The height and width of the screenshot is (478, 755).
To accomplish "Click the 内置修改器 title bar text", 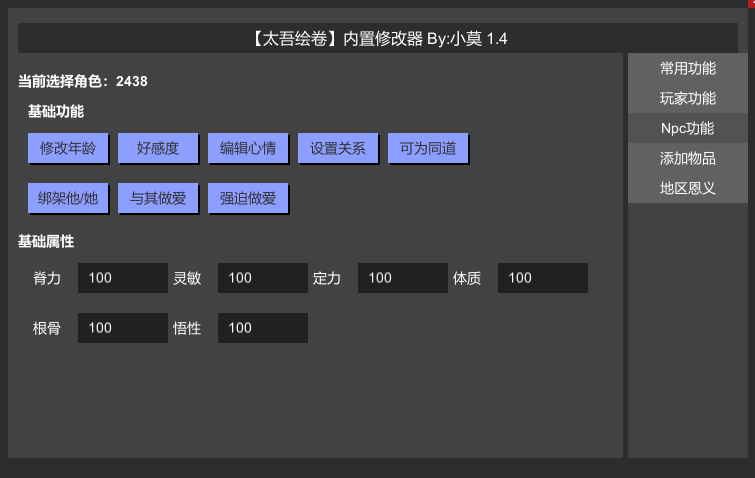I will point(378,39).
